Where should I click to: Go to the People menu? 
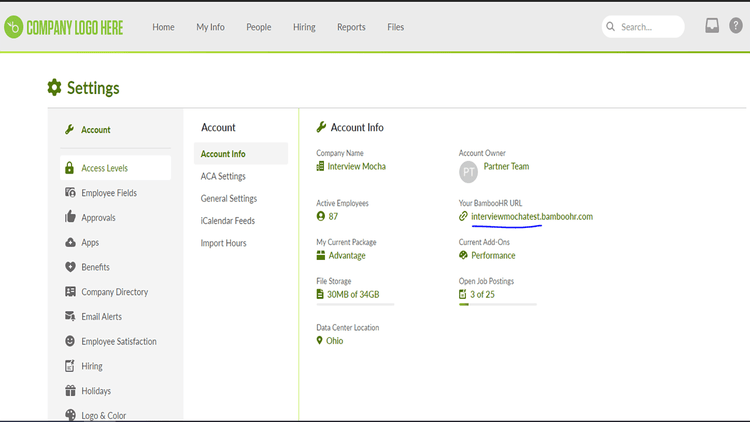point(259,27)
